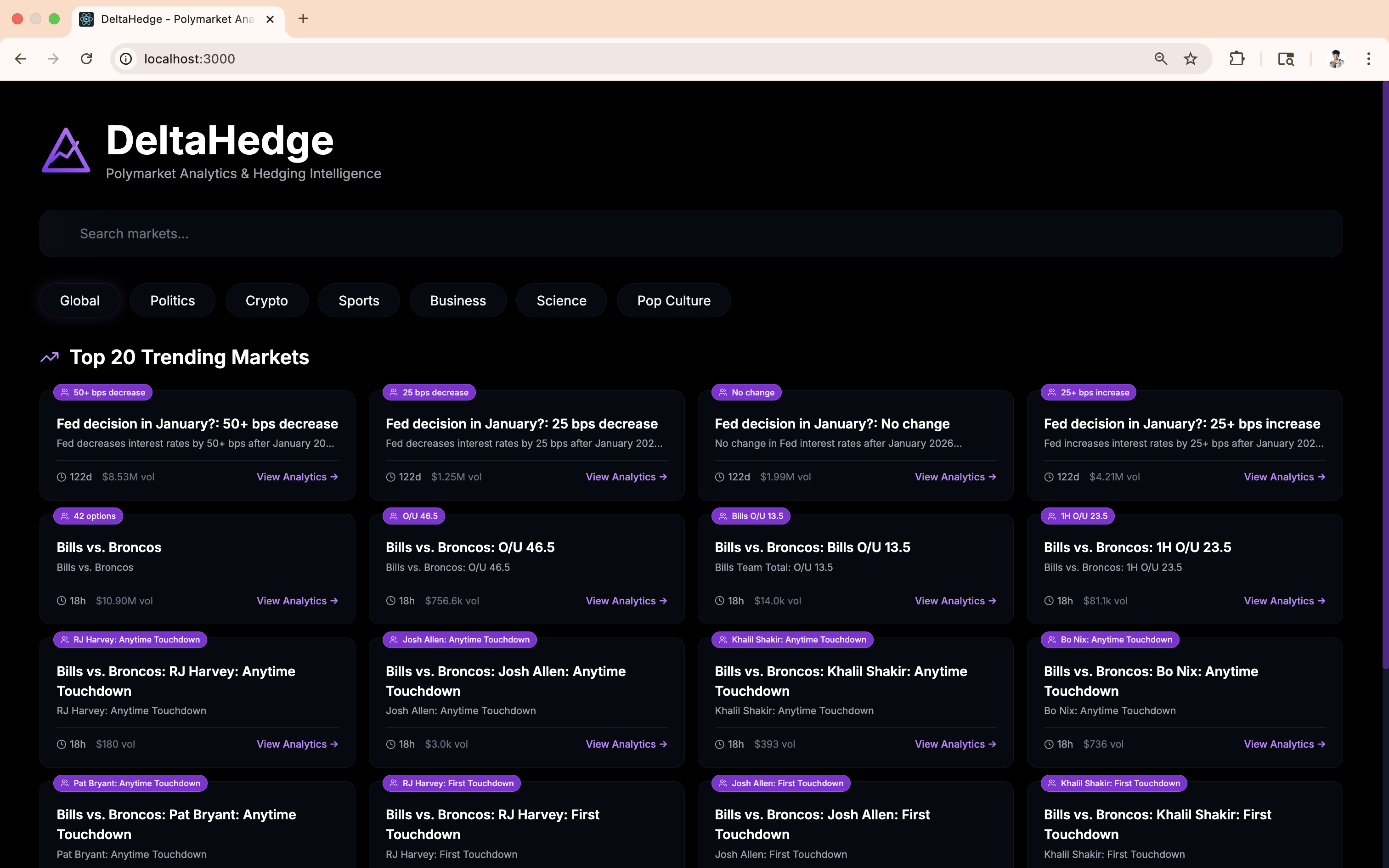Choose the Pop Culture category
The width and height of the screenshot is (1389, 868).
pyautogui.click(x=673, y=300)
